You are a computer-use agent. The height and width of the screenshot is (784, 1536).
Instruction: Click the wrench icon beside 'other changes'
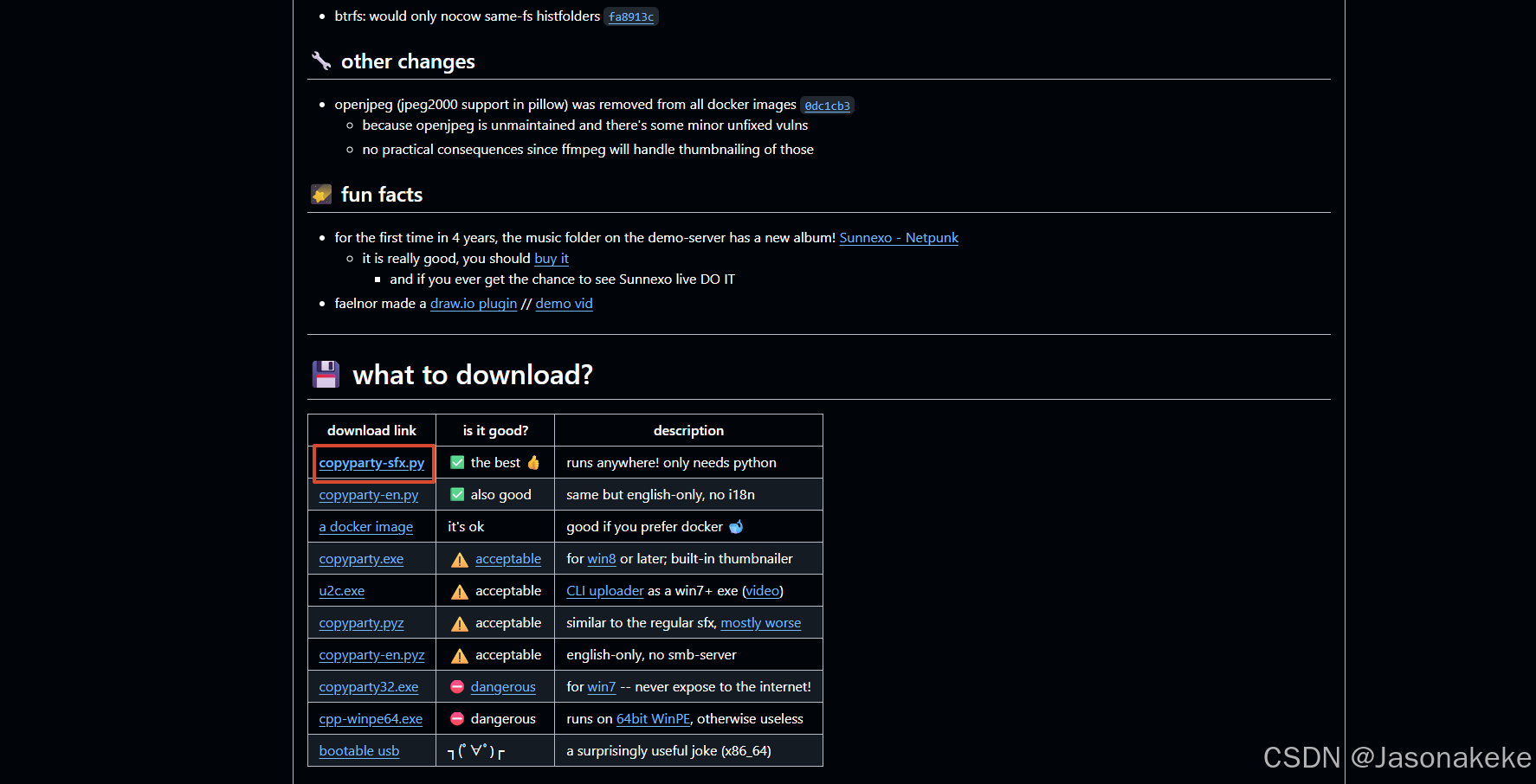pyautogui.click(x=321, y=61)
